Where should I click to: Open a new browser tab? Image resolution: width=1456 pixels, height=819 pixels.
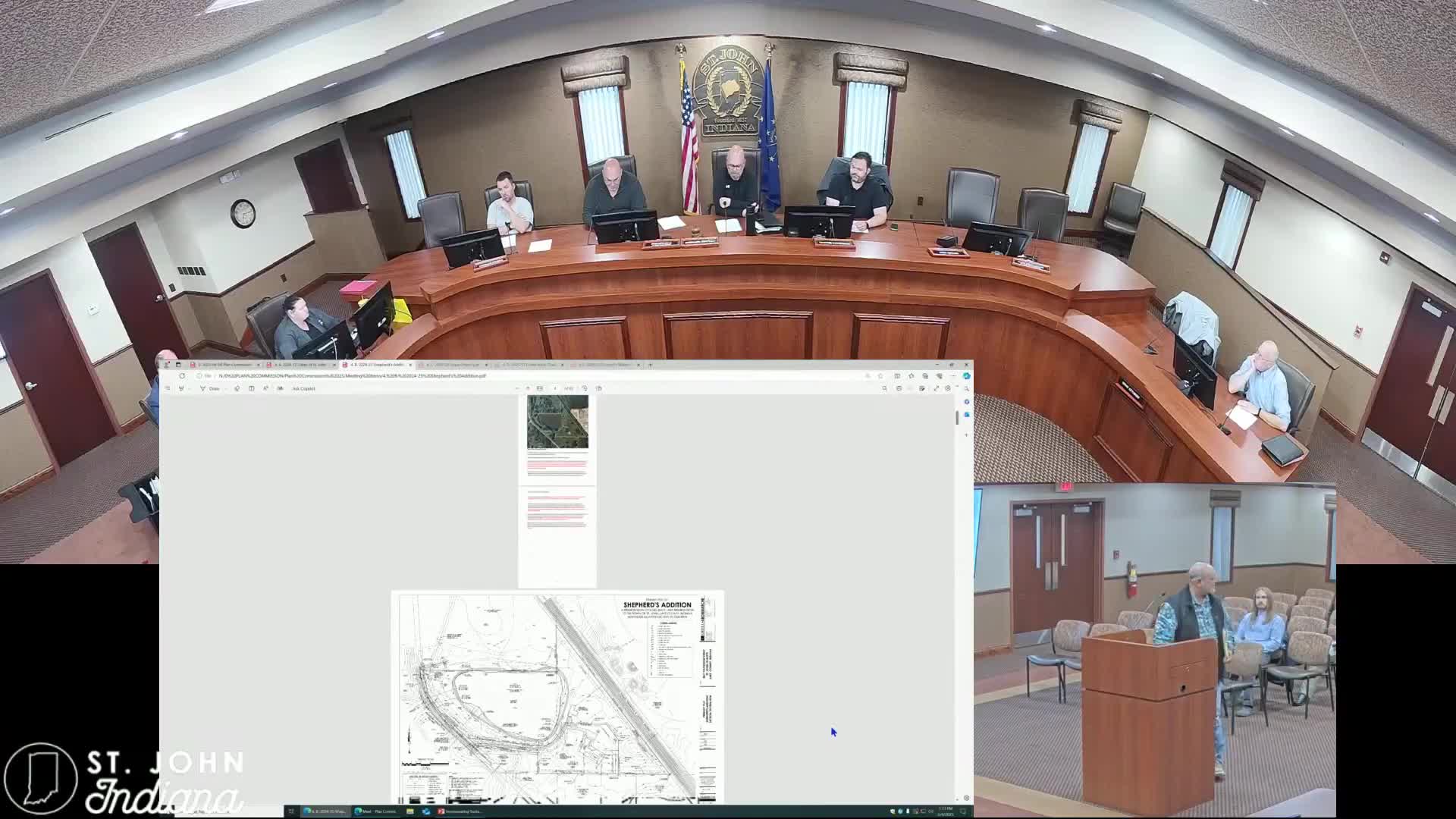[650, 365]
